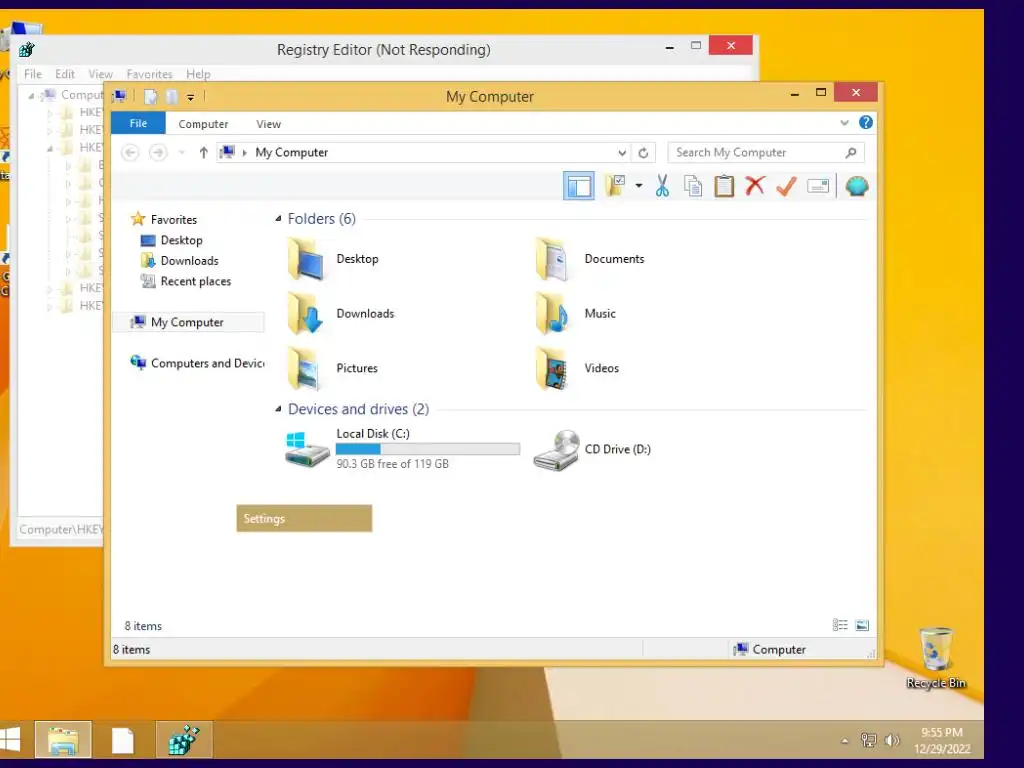Open the Edit menu in Registry Editor
Screen dimensions: 1024x768
click(65, 74)
